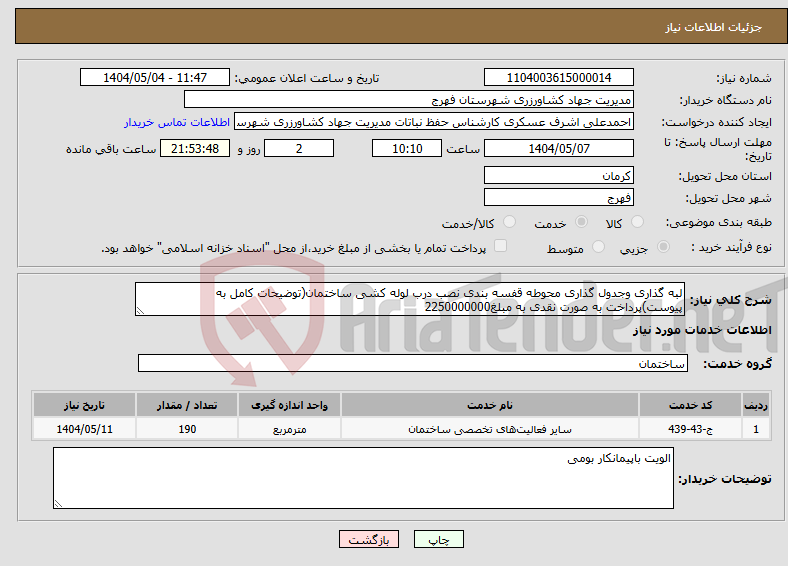Click the resize grip of description text area
This screenshot has height=566, width=788.
pyautogui.click(x=140, y=311)
